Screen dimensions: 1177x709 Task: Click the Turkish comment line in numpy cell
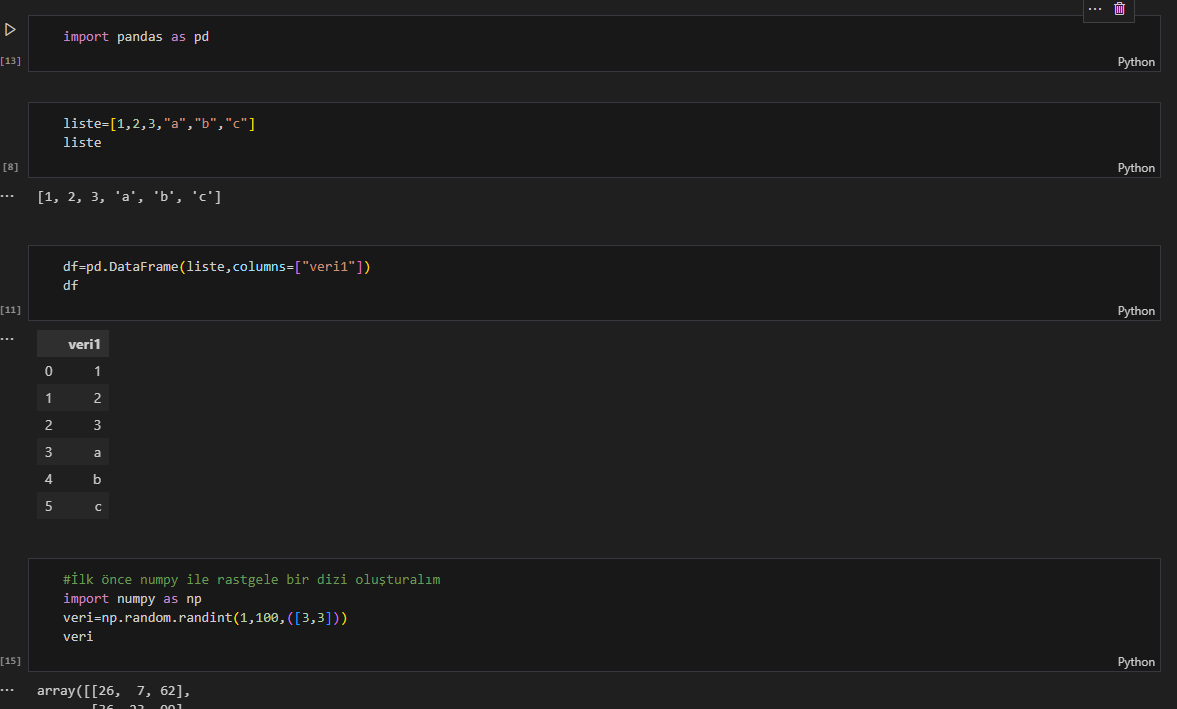click(x=251, y=580)
